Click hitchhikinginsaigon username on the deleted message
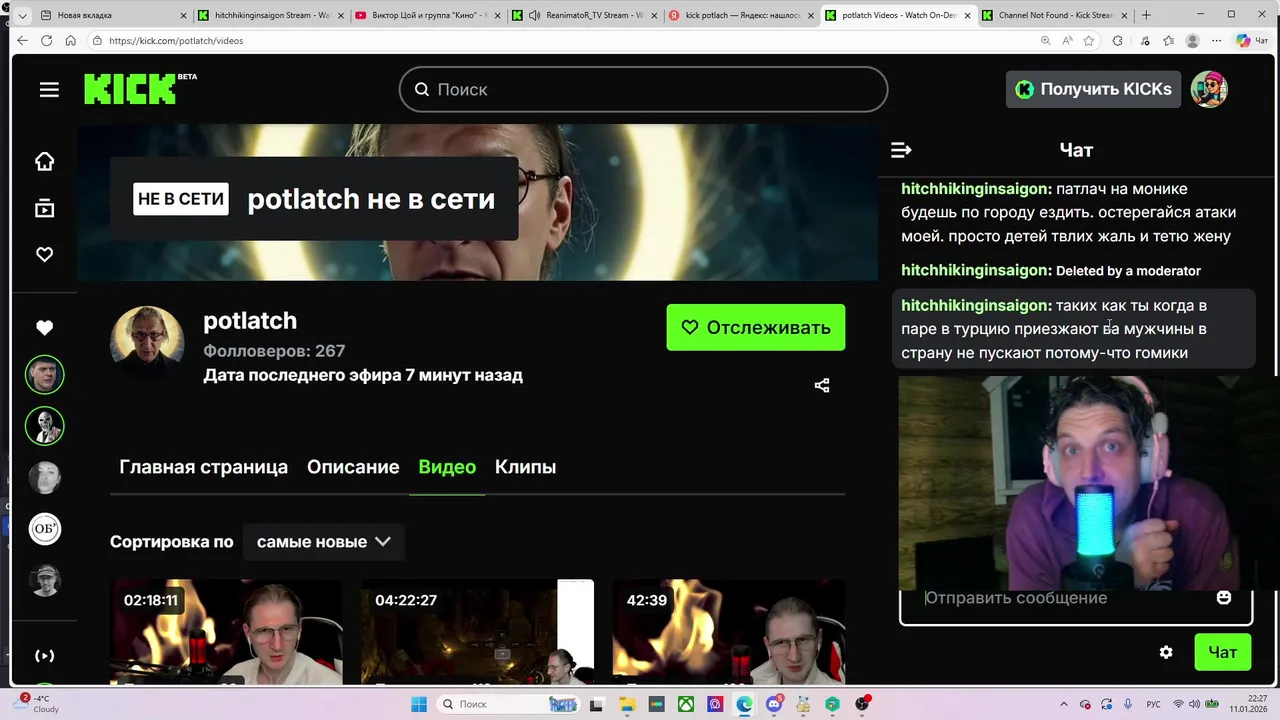Viewport: 1280px width, 720px height. click(976, 271)
